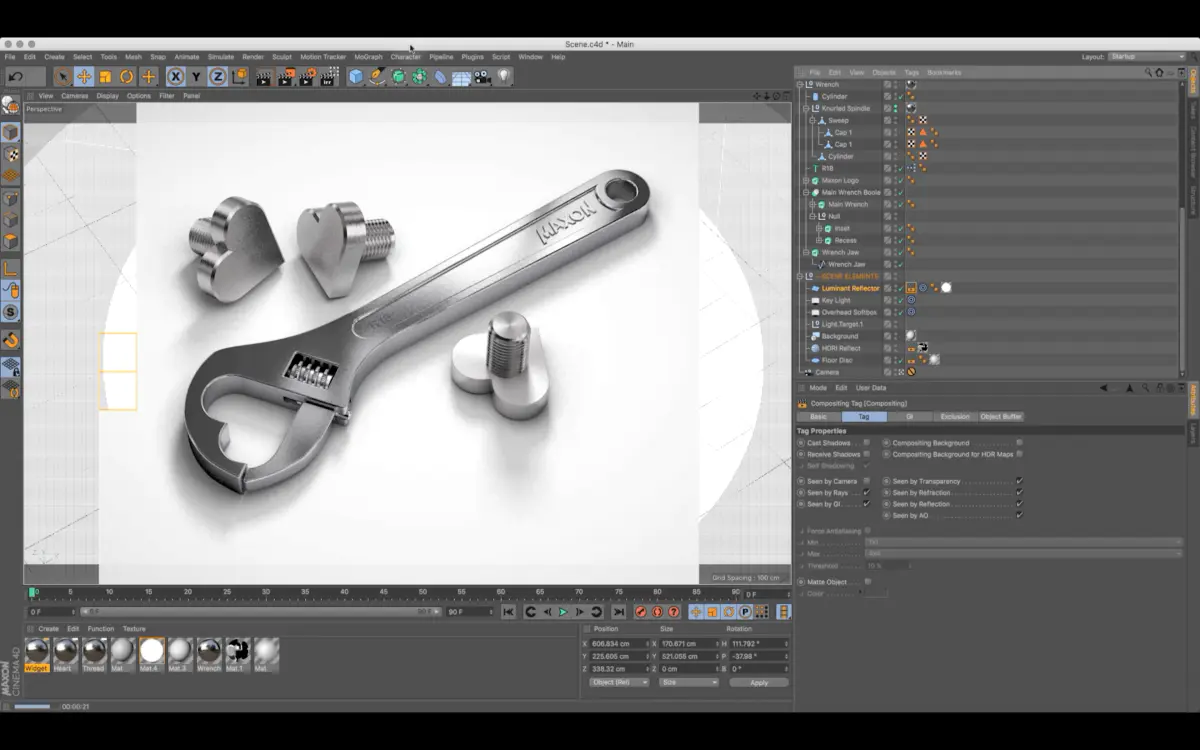Toggle the Receive Shadows checkbox
Screen dimensions: 1200x750
(866, 454)
